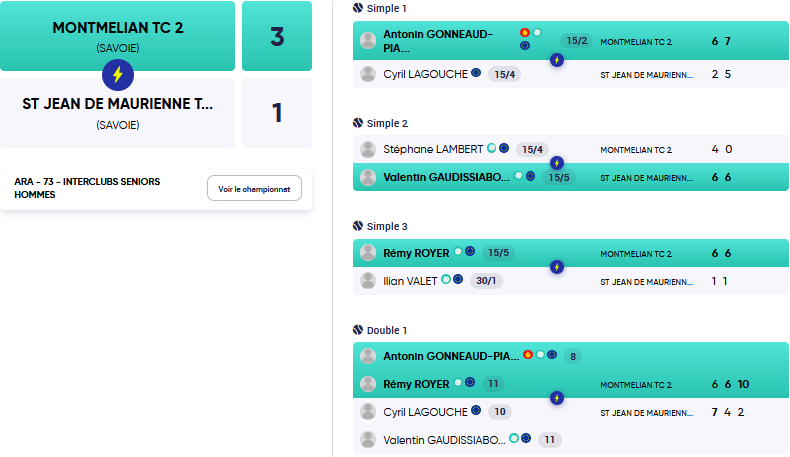This screenshot has width=790, height=457.
Task: Open the ST JEAN DE MAURIENNE team card
Action: [117, 113]
